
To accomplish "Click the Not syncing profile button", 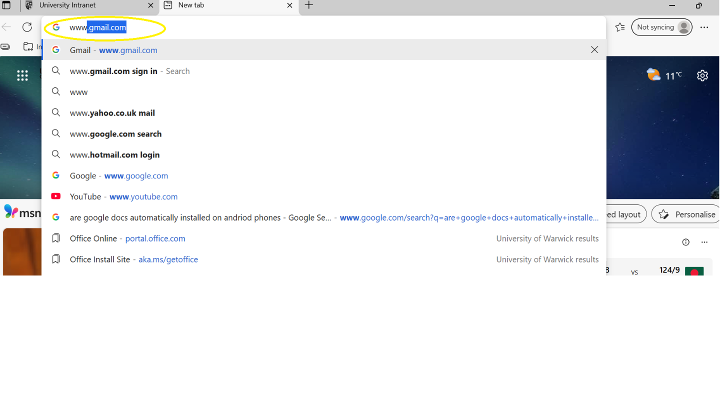I will coord(662,28).
